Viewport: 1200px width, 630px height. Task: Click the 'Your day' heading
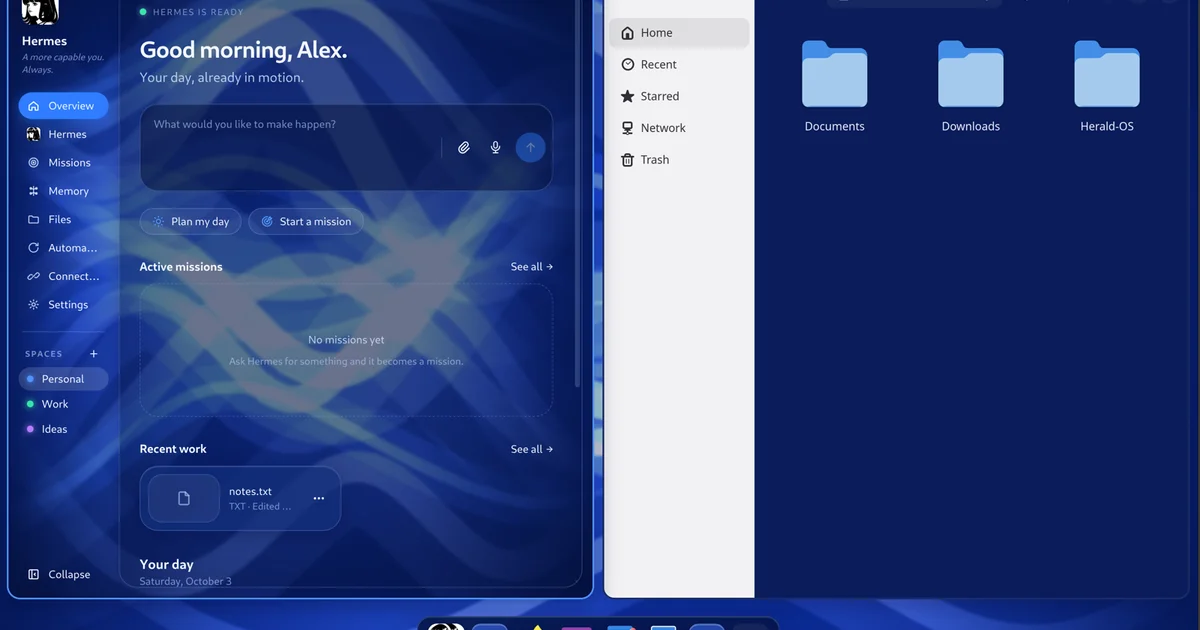tap(167, 565)
